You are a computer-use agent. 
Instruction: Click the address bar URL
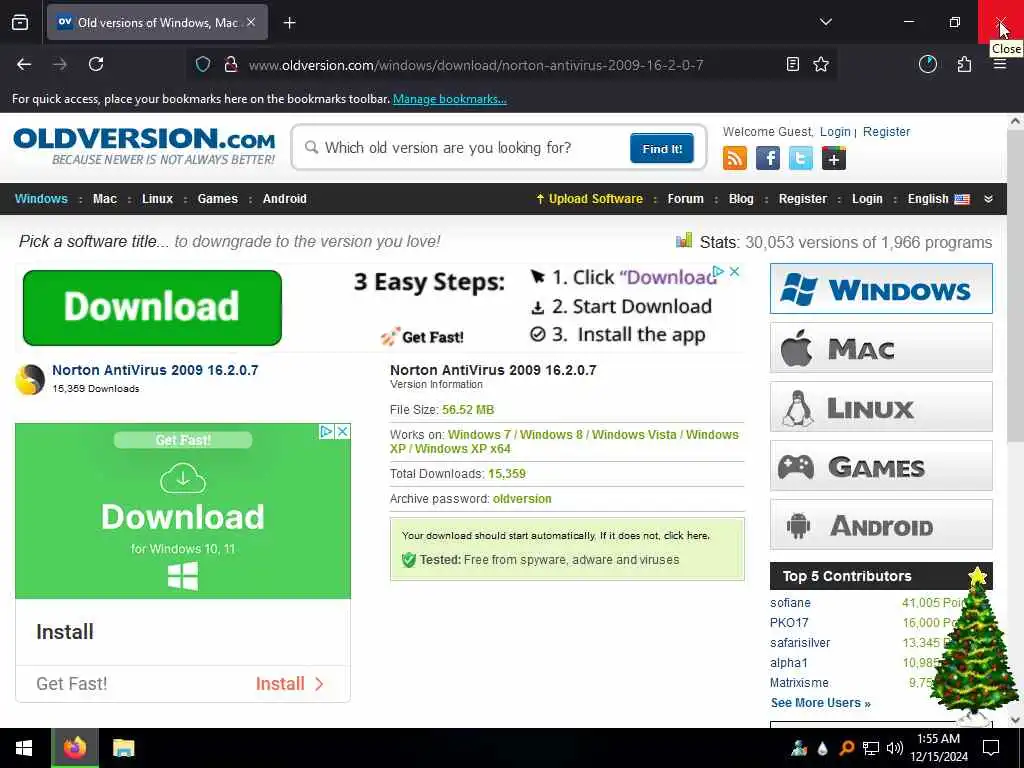click(476, 65)
